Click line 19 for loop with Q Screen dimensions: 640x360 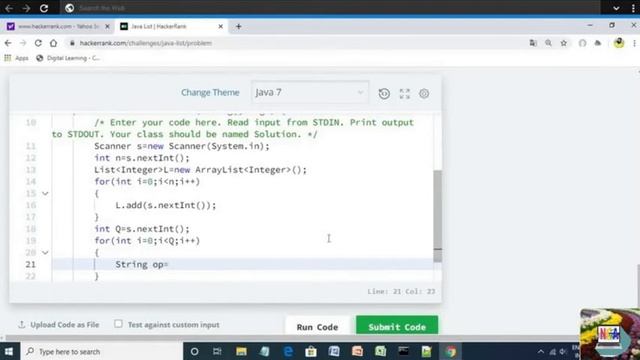[x=147, y=241]
